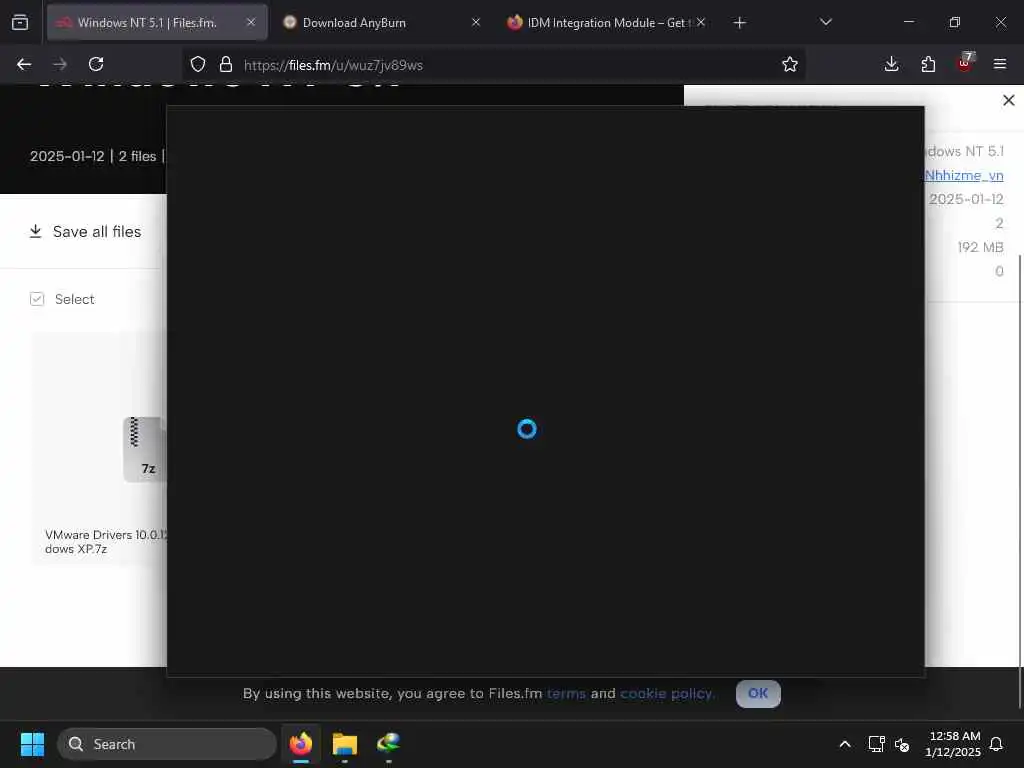
Task: Close the Download AnyBurn tab
Action: (x=475, y=22)
